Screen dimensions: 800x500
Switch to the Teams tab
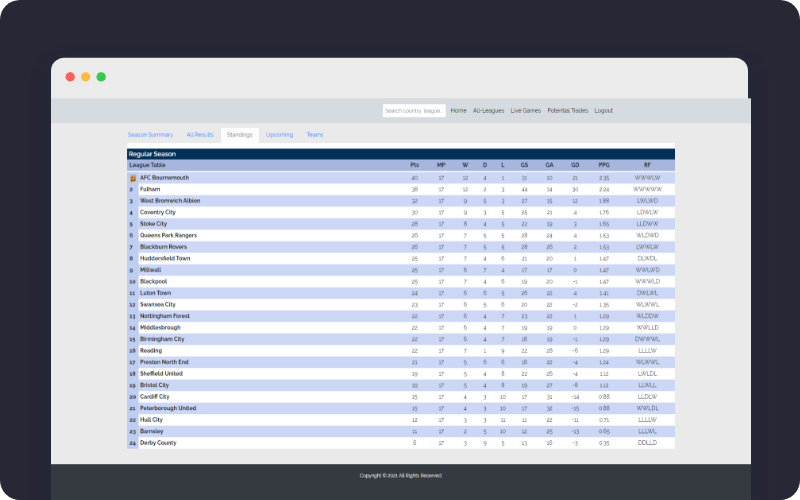click(x=314, y=134)
